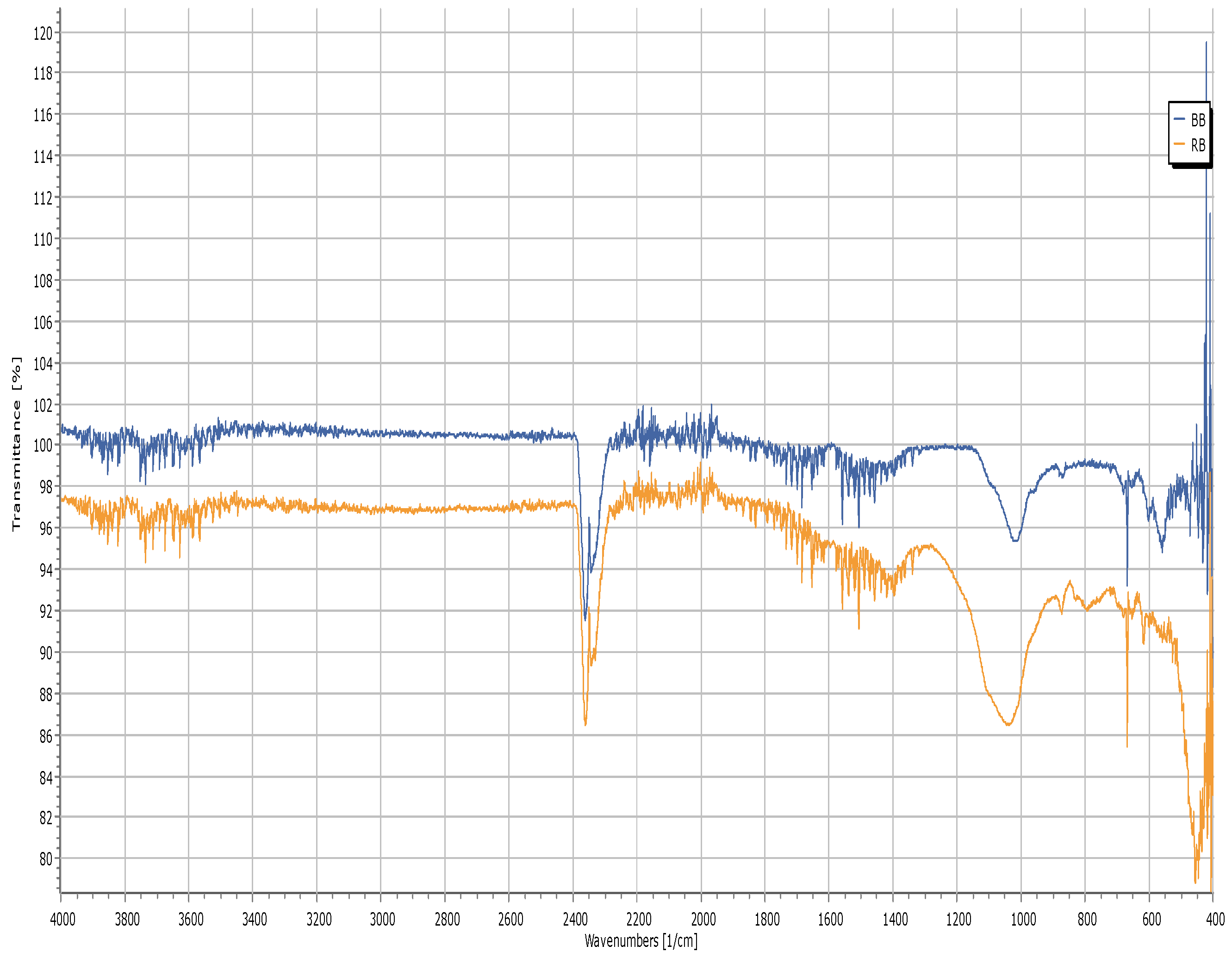This screenshot has width=1232, height=958.
Task: Click the Transmittance [%] axis title
Action: click(16, 443)
